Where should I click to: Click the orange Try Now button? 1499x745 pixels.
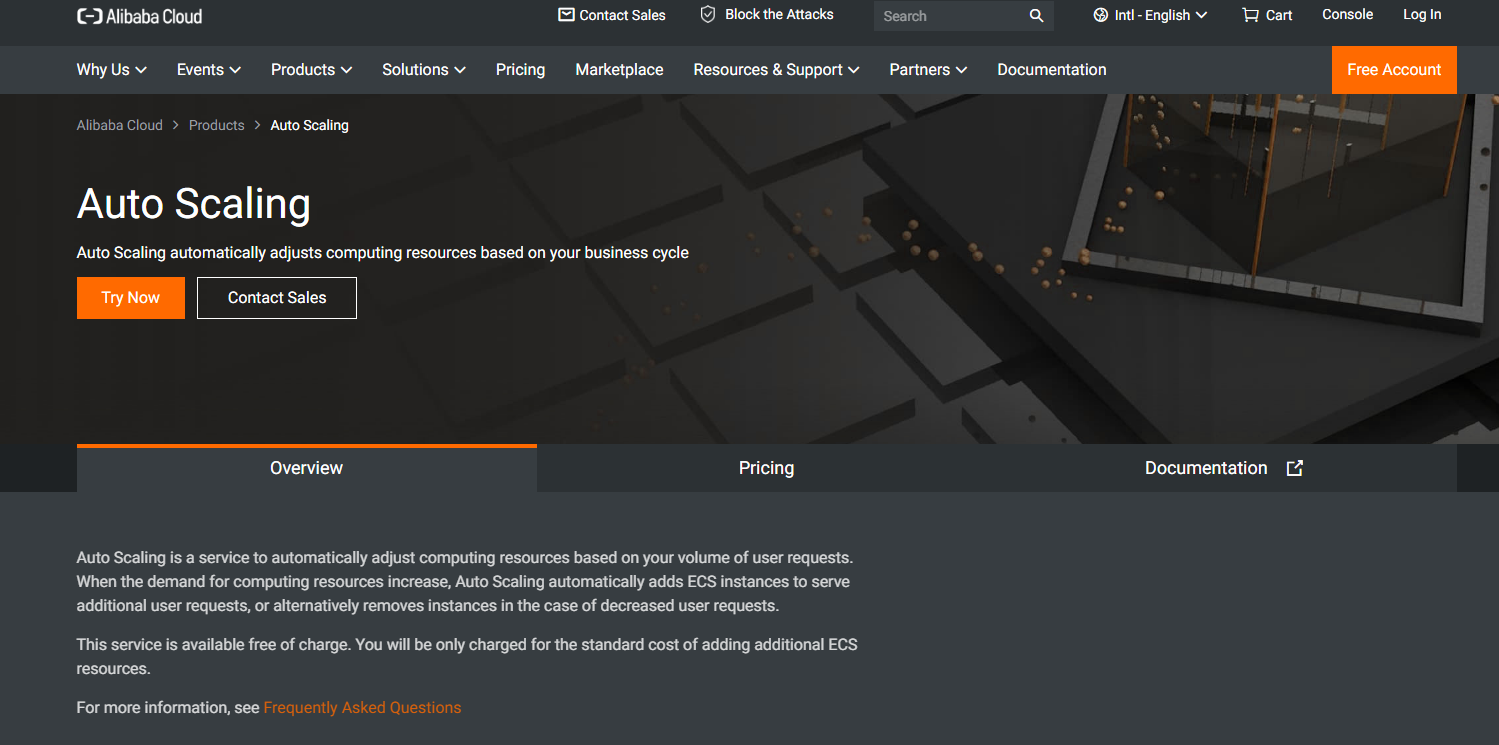pyautogui.click(x=131, y=298)
